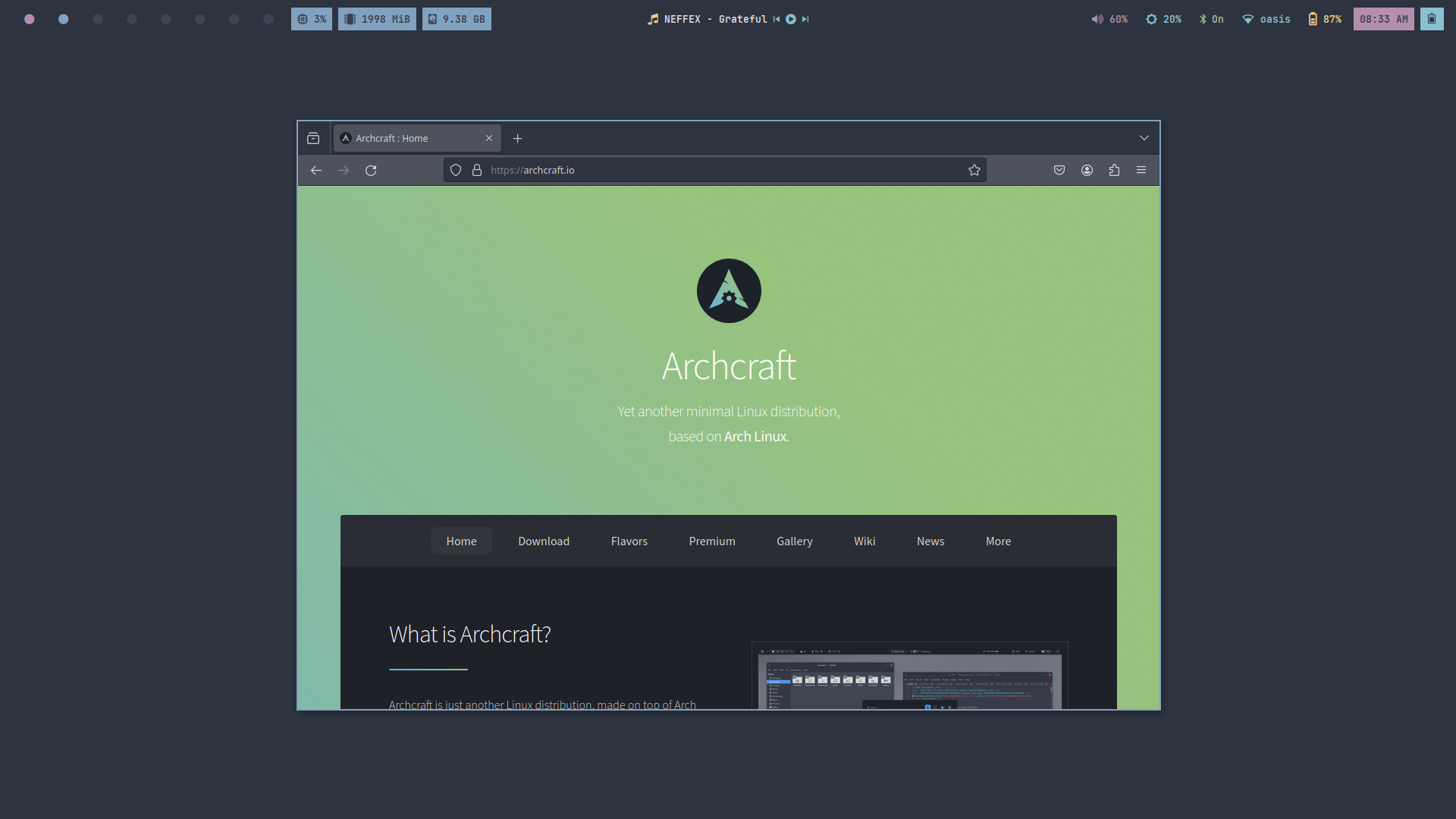1456x819 pixels.
Task: Skip to next track in music module
Action: click(x=805, y=20)
